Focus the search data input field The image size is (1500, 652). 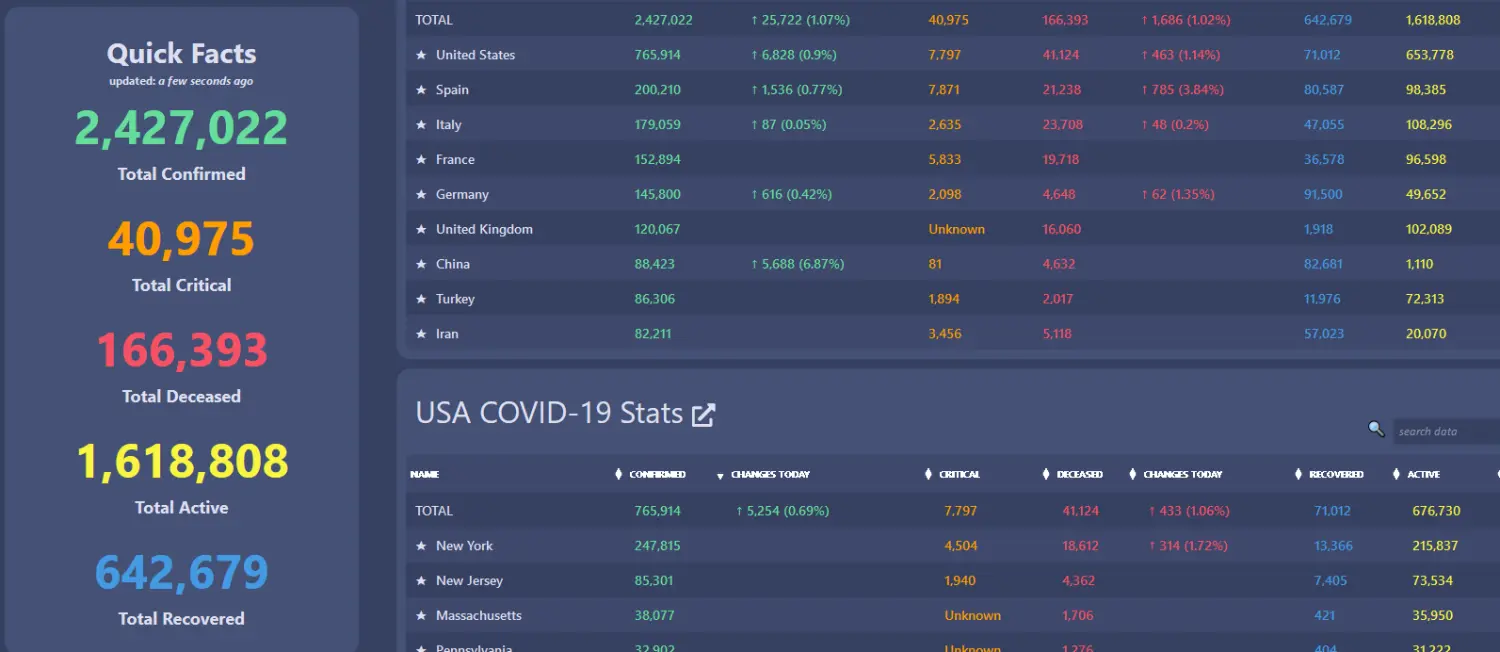tap(1445, 432)
